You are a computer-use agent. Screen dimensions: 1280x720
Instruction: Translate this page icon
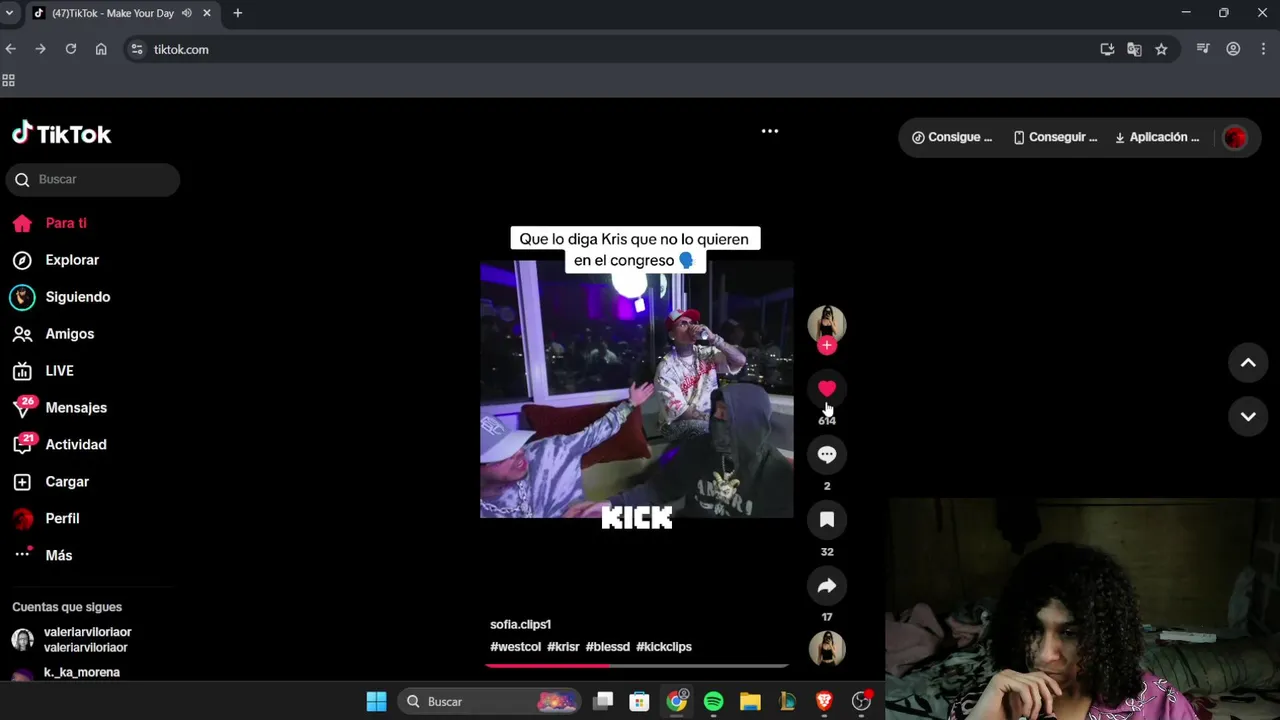coord(1134,49)
